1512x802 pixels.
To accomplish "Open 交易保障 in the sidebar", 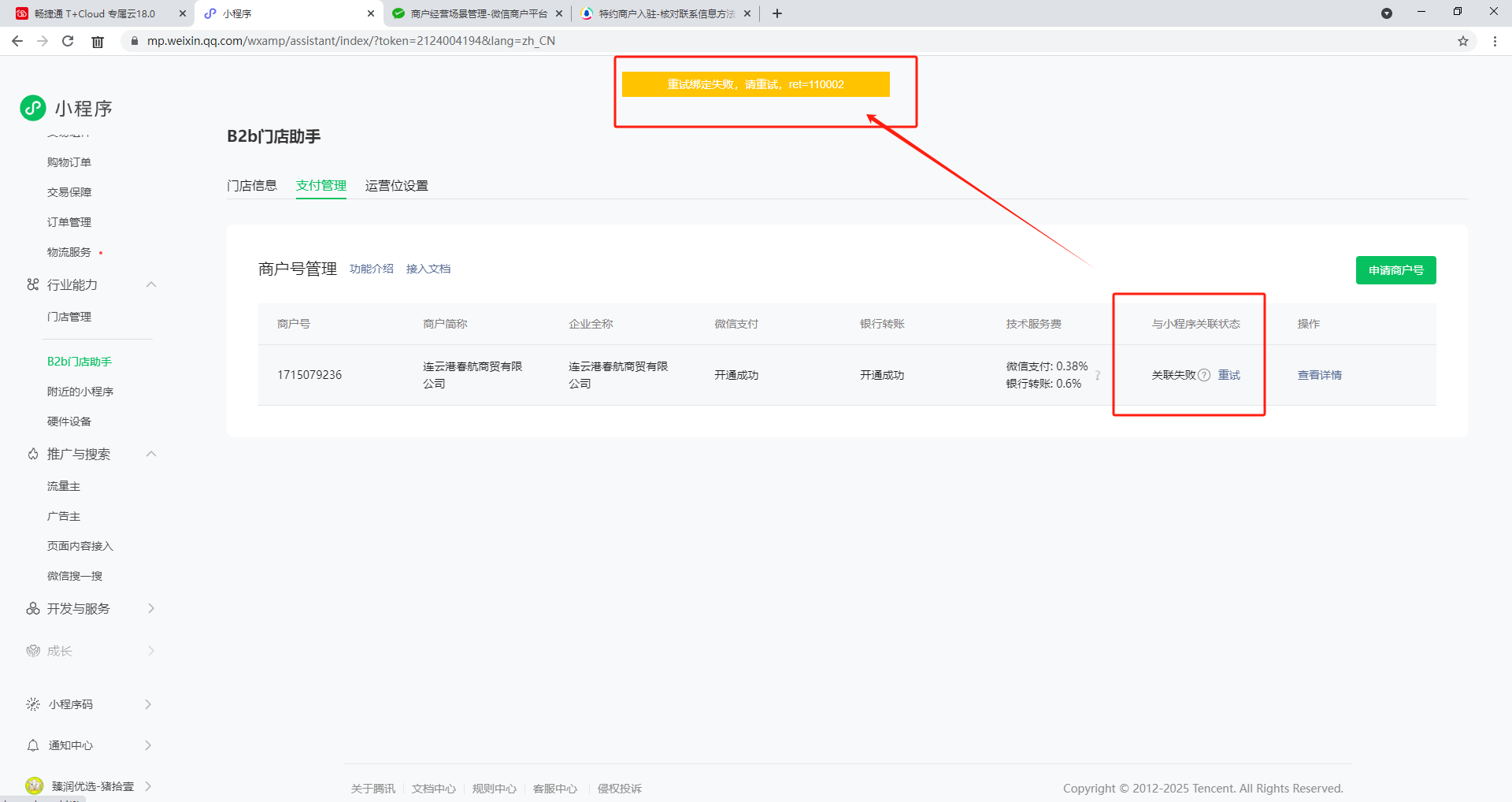I will pyautogui.click(x=69, y=192).
